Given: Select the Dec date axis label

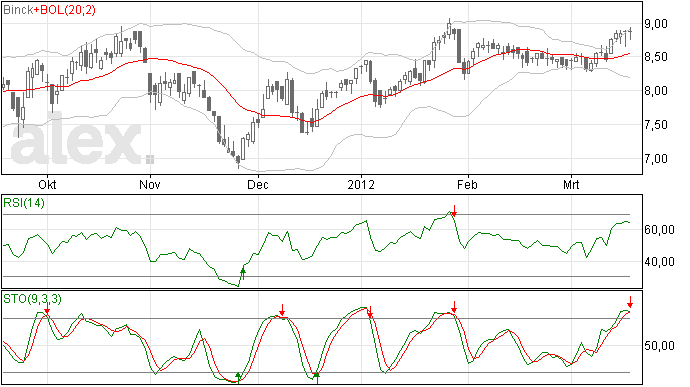Looking at the screenshot, I should pyautogui.click(x=258, y=184).
